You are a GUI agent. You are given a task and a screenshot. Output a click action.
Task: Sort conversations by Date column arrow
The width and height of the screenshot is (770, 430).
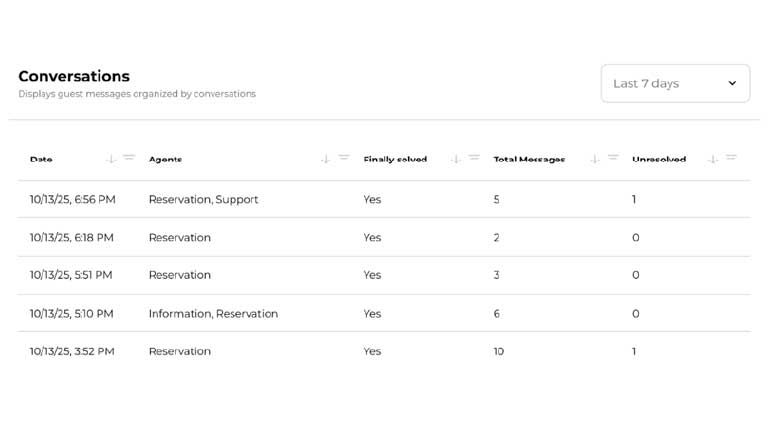coord(111,159)
